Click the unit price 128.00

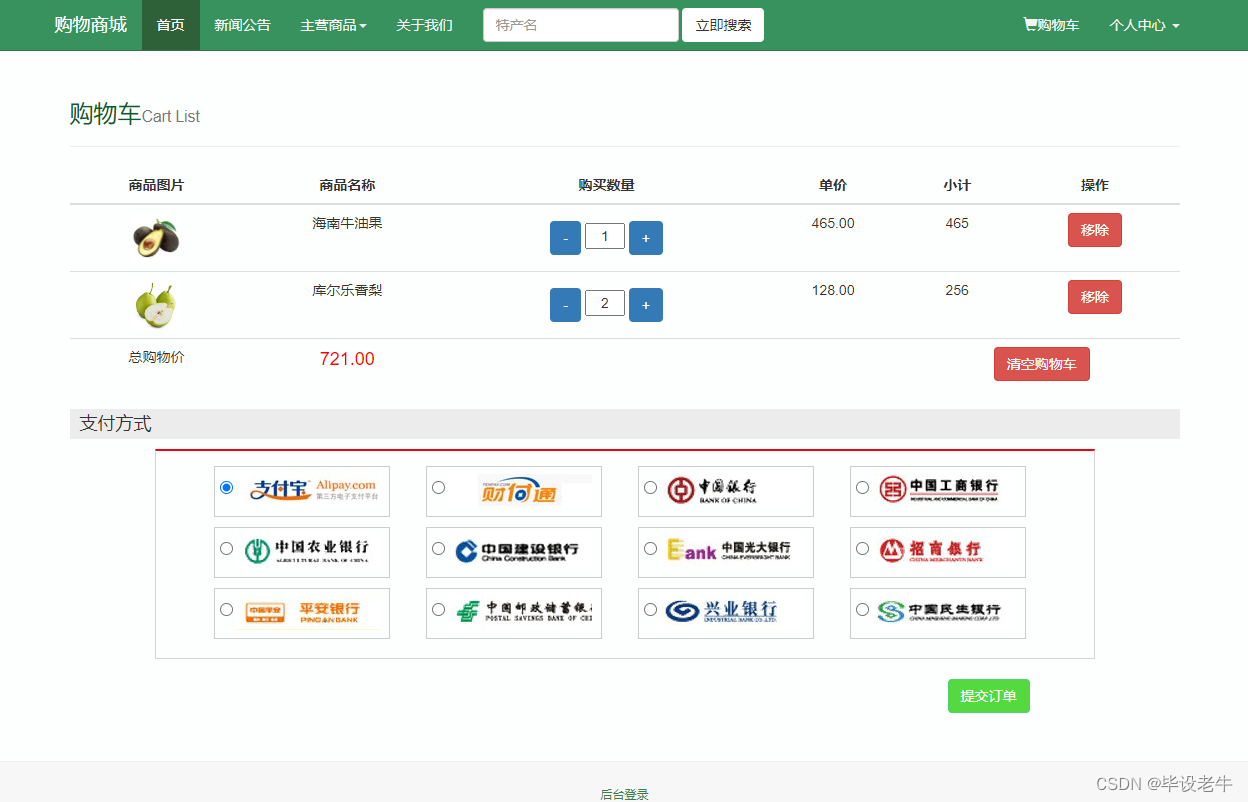833,290
